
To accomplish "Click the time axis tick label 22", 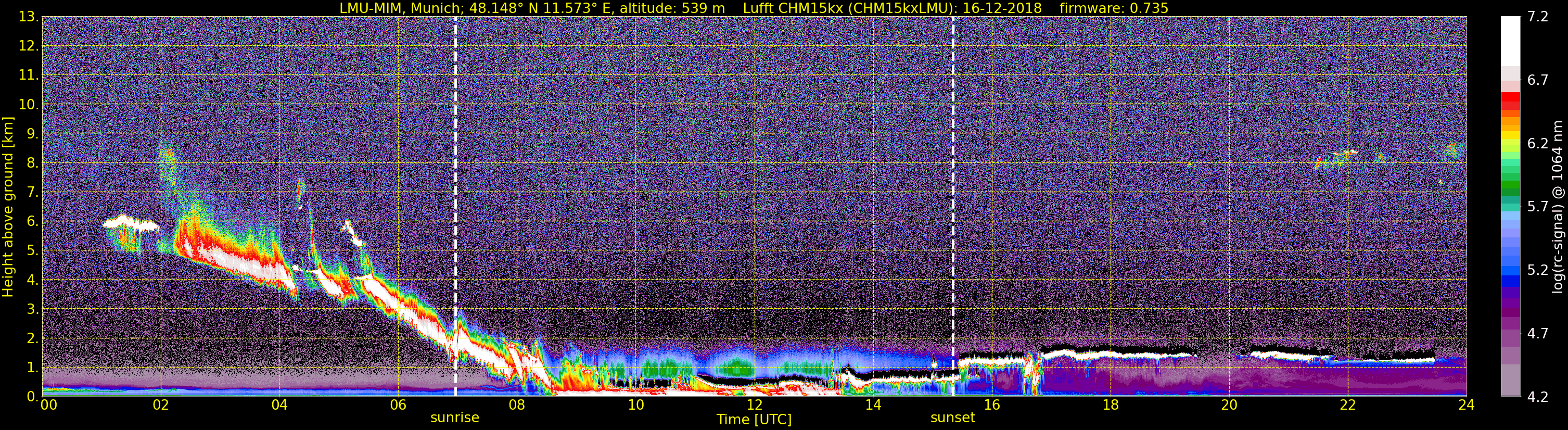I will (1348, 406).
